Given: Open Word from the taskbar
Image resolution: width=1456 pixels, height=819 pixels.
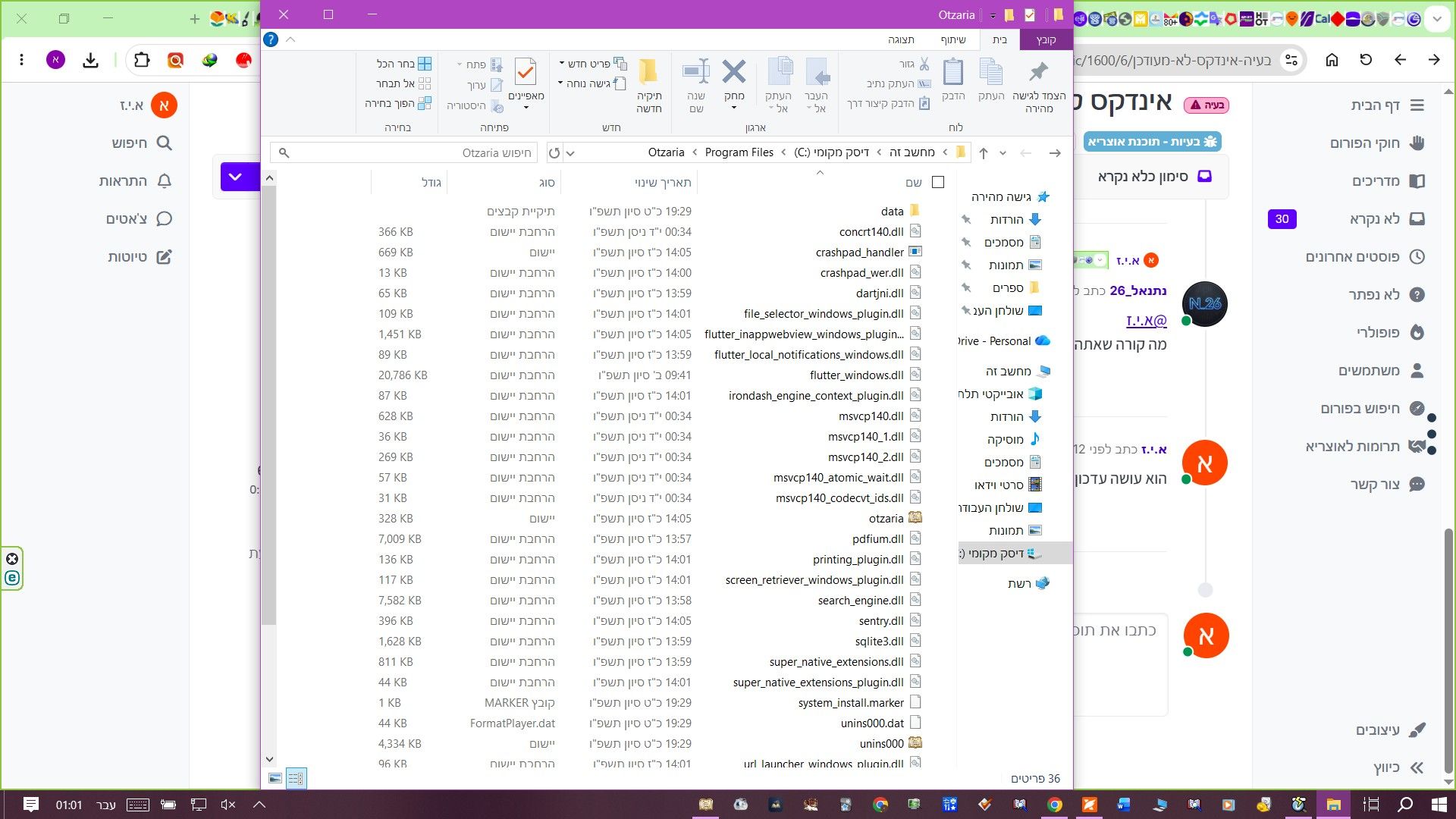Looking at the screenshot, I should (x=1124, y=805).
